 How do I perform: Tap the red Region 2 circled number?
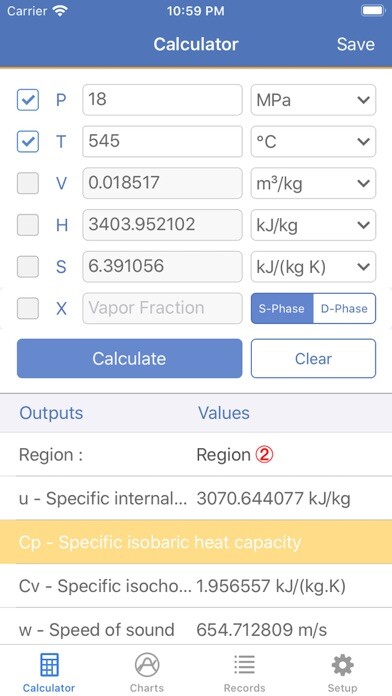pyautogui.click(x=264, y=455)
